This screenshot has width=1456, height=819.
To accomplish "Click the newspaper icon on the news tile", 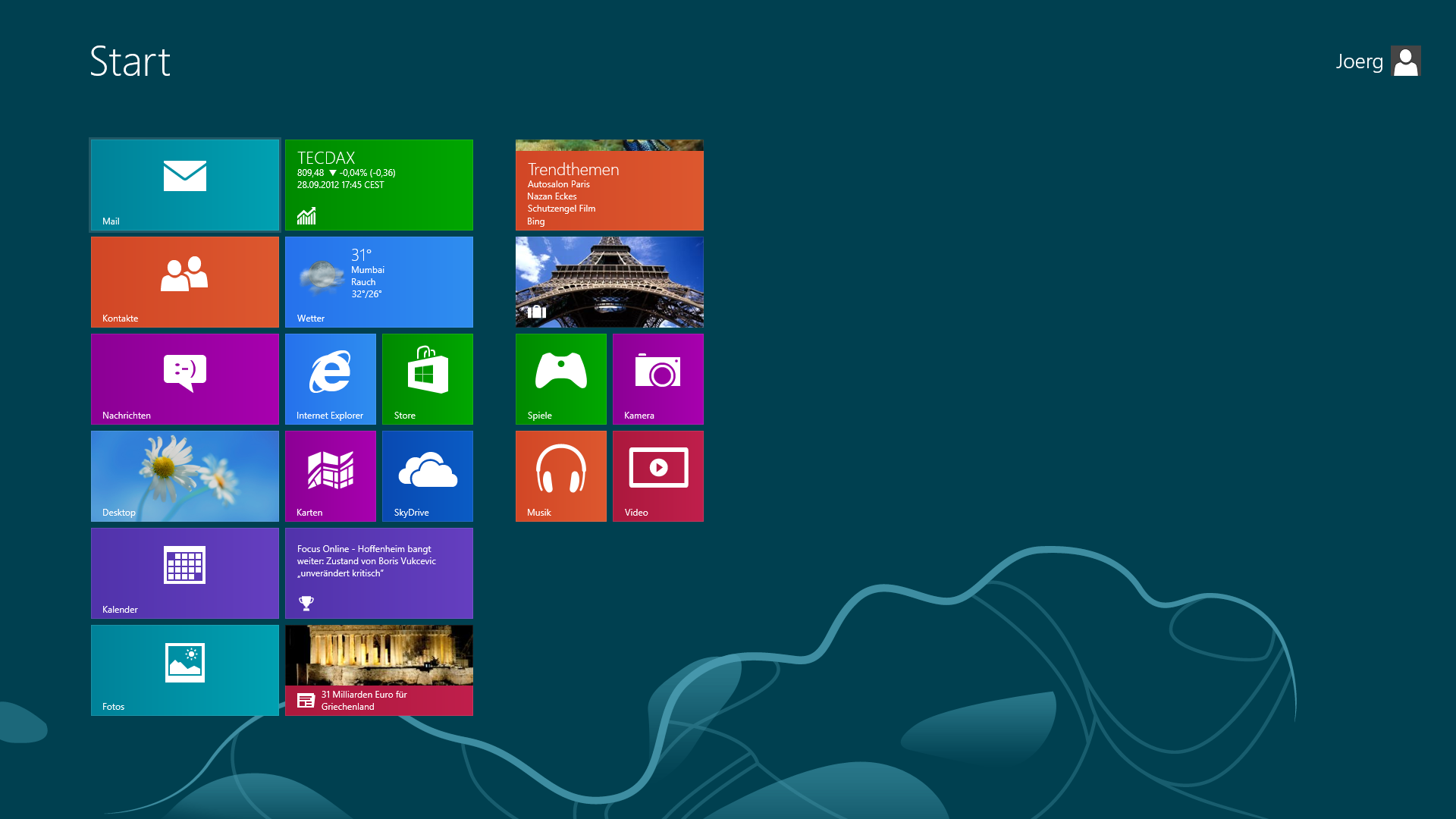I will [306, 701].
